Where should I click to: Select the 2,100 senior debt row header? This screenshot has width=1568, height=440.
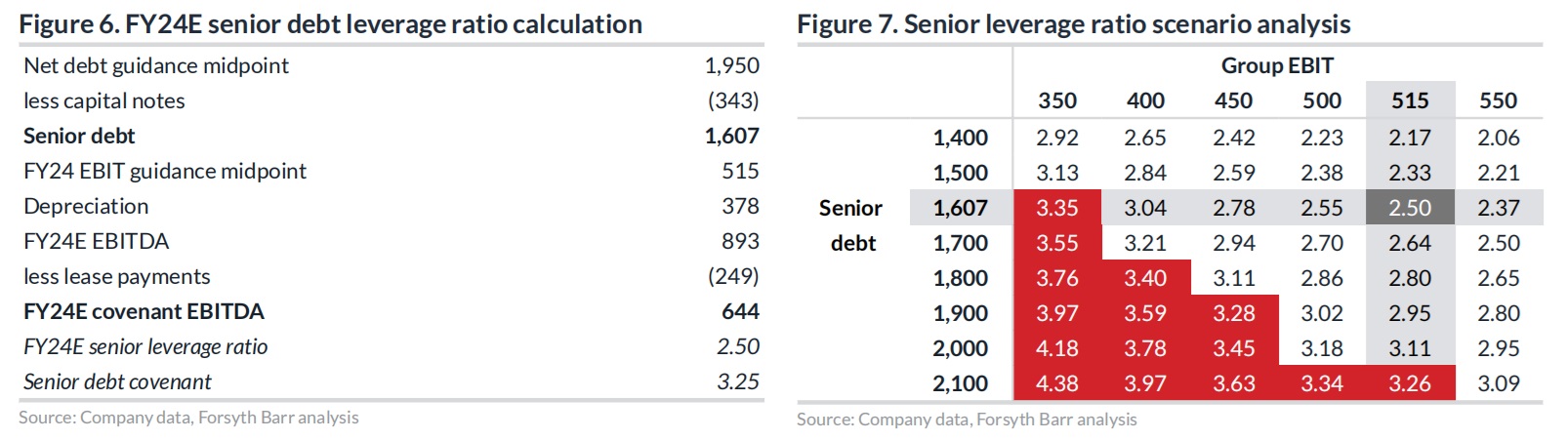(960, 383)
